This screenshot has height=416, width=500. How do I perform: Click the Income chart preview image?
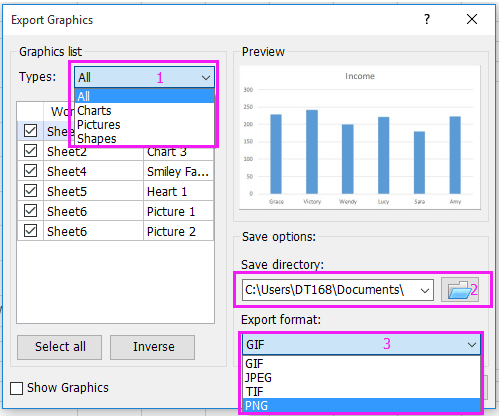[x=360, y=138]
